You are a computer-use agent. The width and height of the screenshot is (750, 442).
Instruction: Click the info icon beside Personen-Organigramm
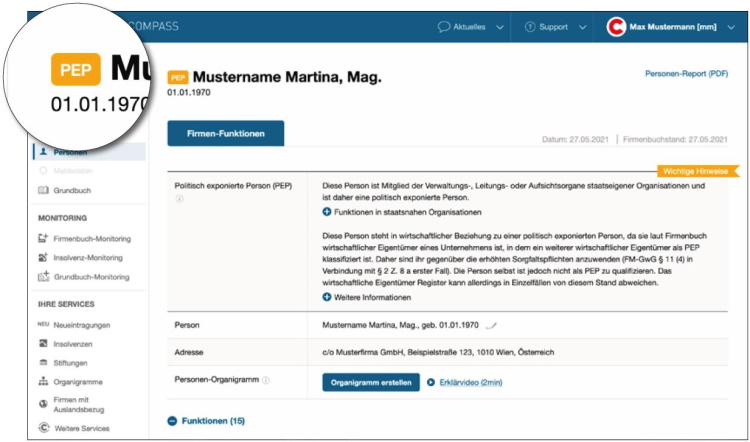point(266,381)
